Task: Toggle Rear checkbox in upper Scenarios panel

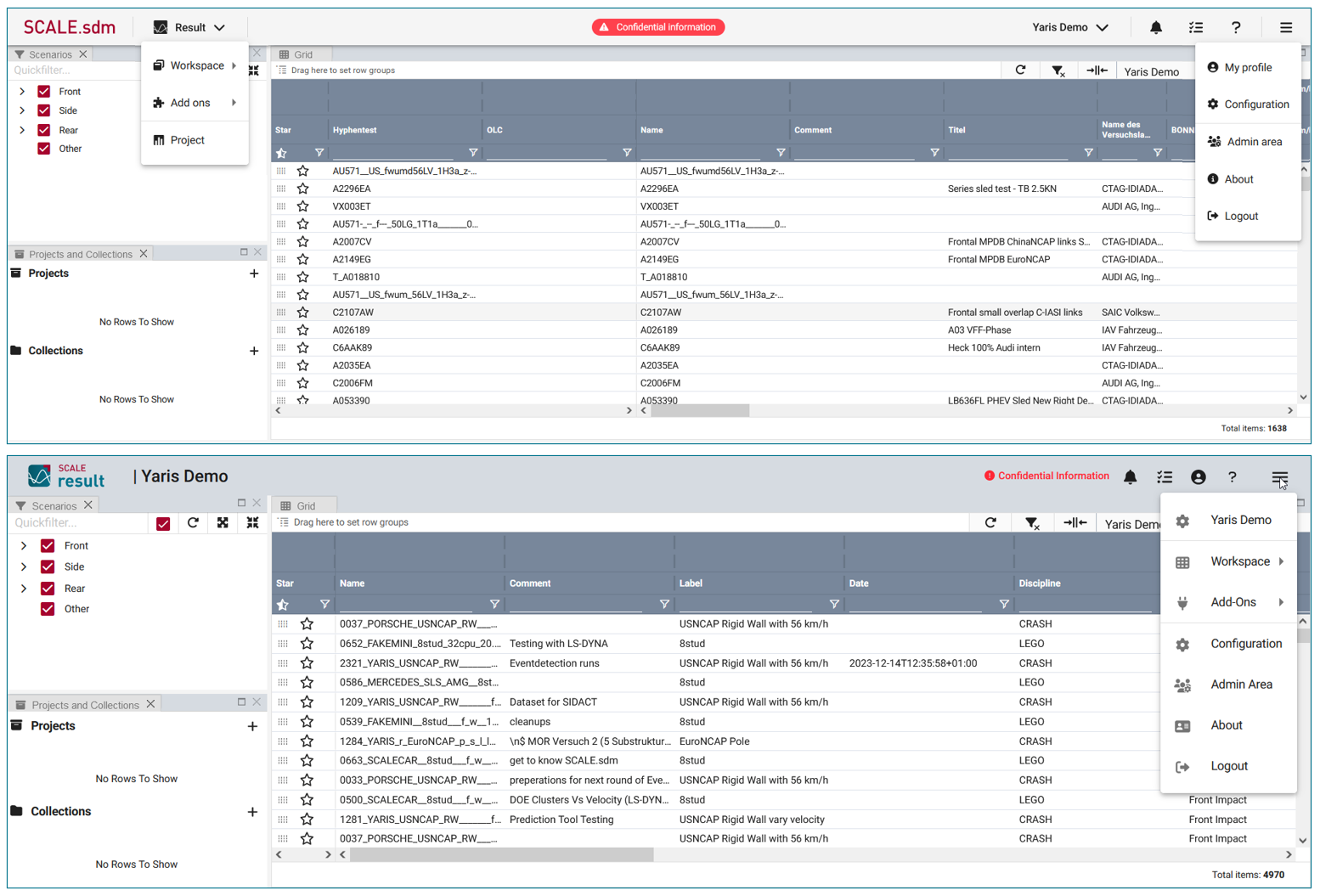Action: pos(44,130)
